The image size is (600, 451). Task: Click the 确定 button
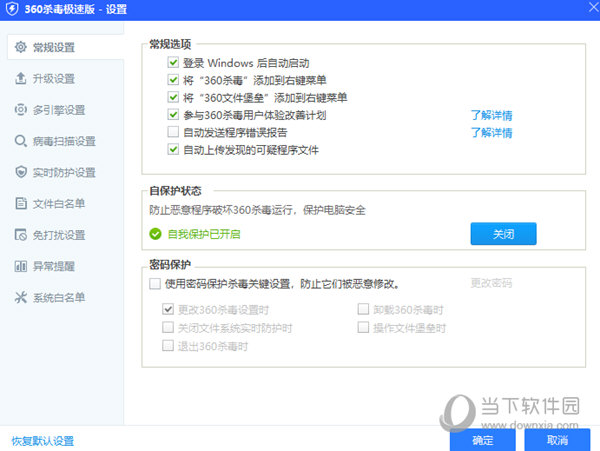point(482,440)
